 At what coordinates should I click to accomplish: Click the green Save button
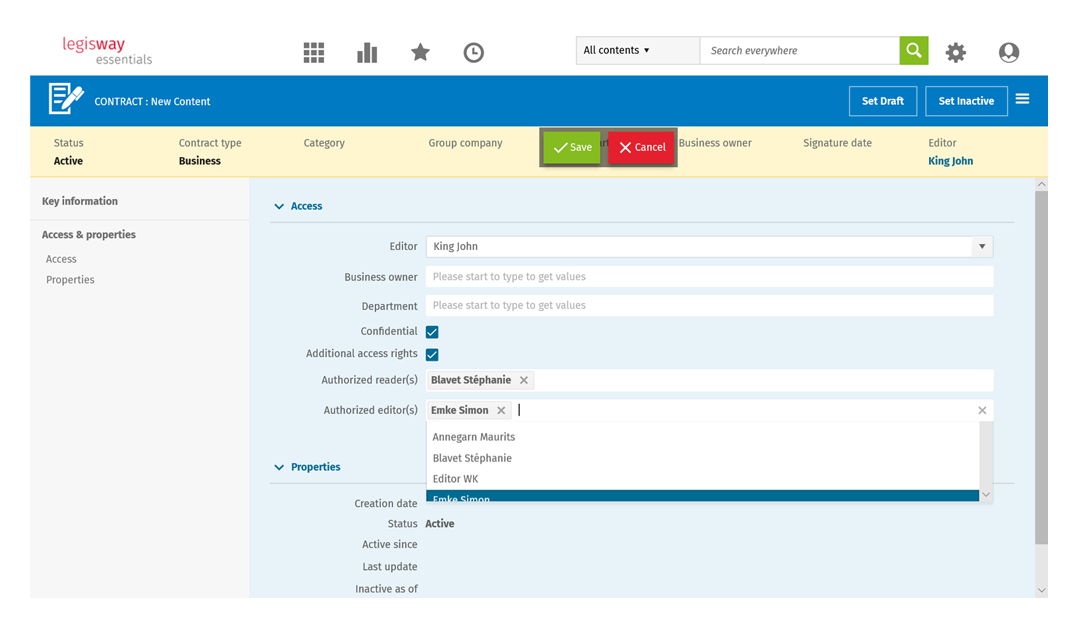pyautogui.click(x=572, y=147)
